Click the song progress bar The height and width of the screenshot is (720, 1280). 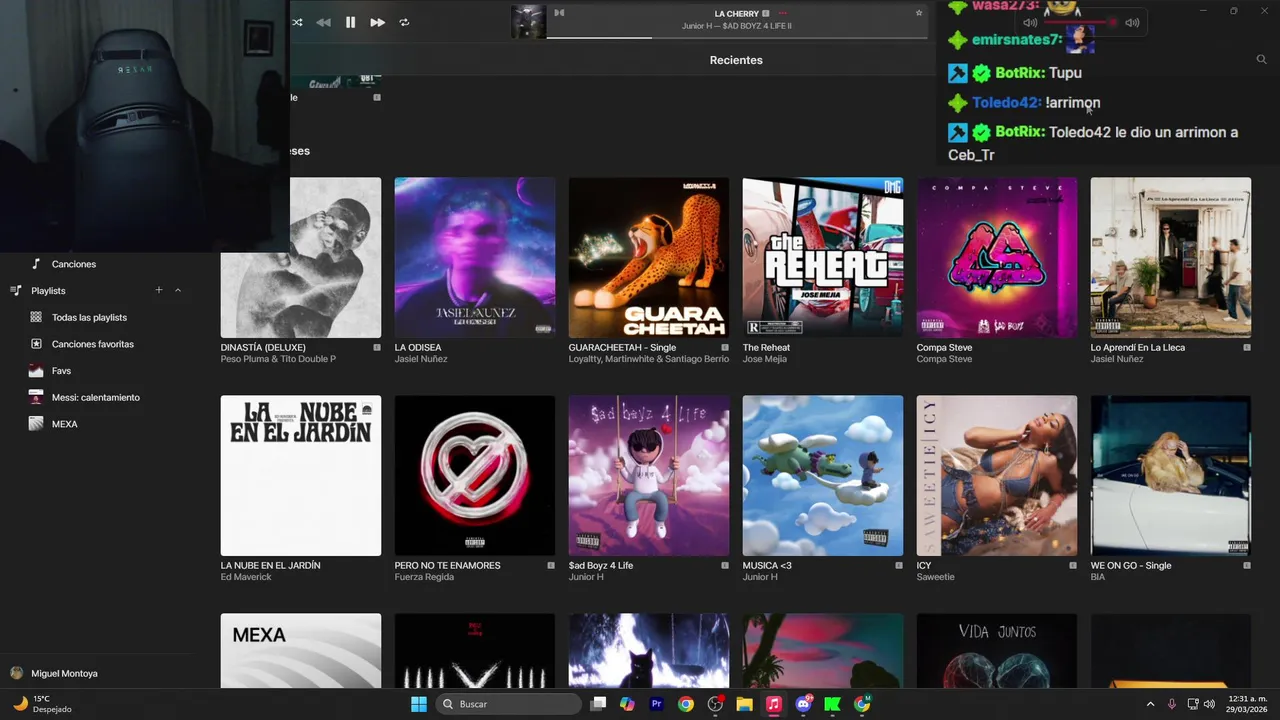739,38
